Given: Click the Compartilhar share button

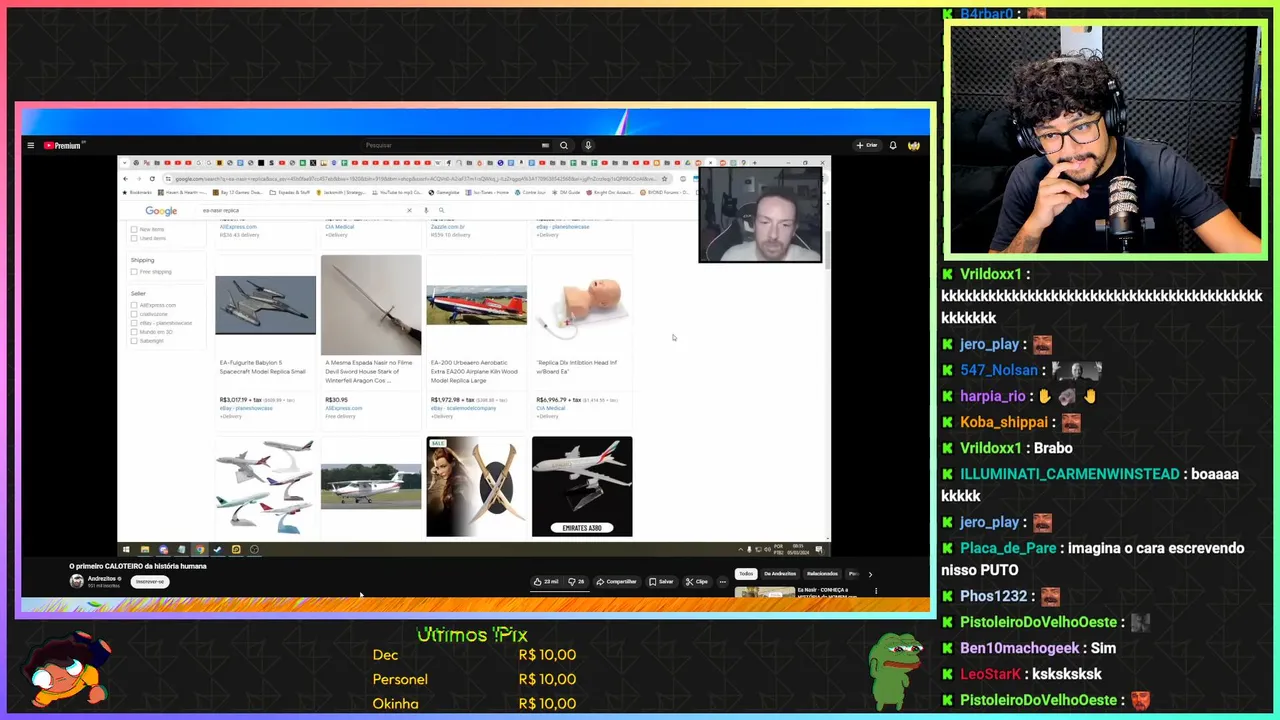Looking at the screenshot, I should [616, 581].
